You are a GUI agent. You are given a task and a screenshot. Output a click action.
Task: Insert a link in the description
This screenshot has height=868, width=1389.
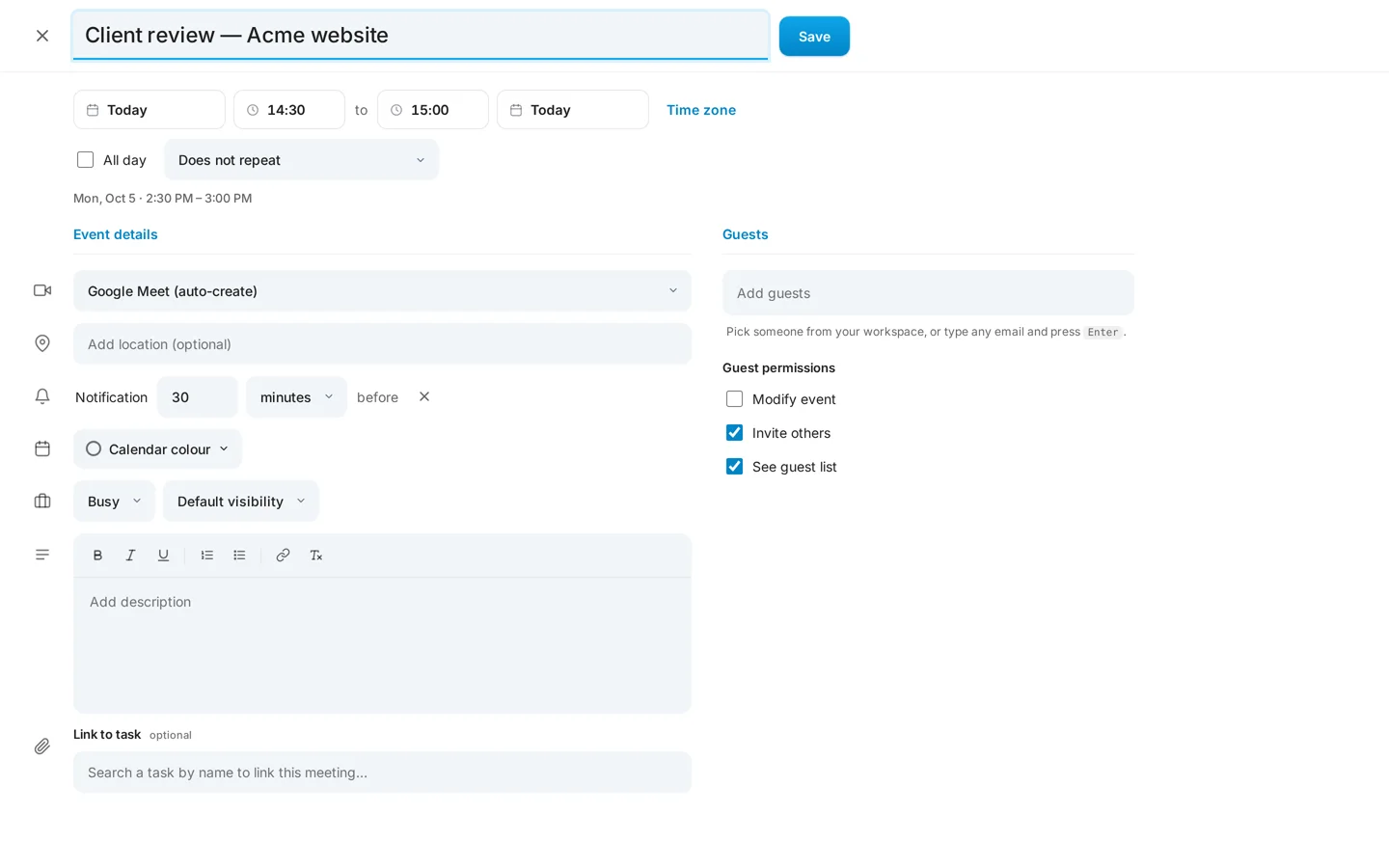coord(283,556)
